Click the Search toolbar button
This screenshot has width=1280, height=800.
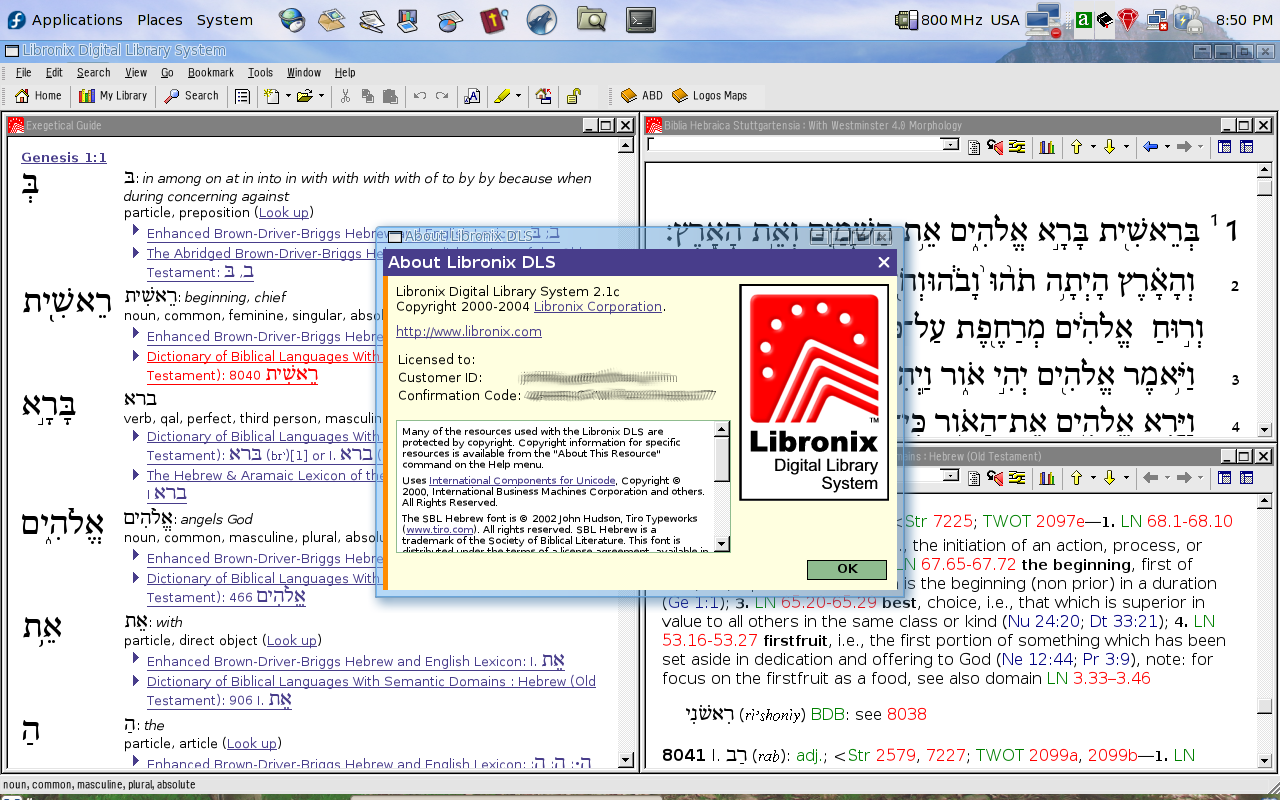[x=191, y=96]
